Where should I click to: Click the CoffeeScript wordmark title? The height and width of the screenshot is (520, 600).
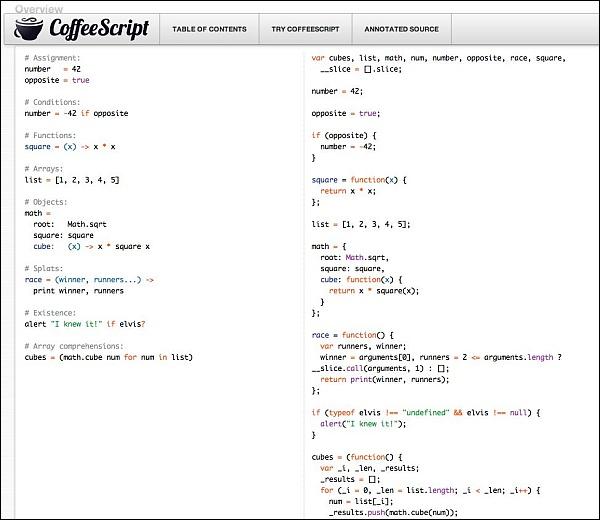[x=99, y=29]
